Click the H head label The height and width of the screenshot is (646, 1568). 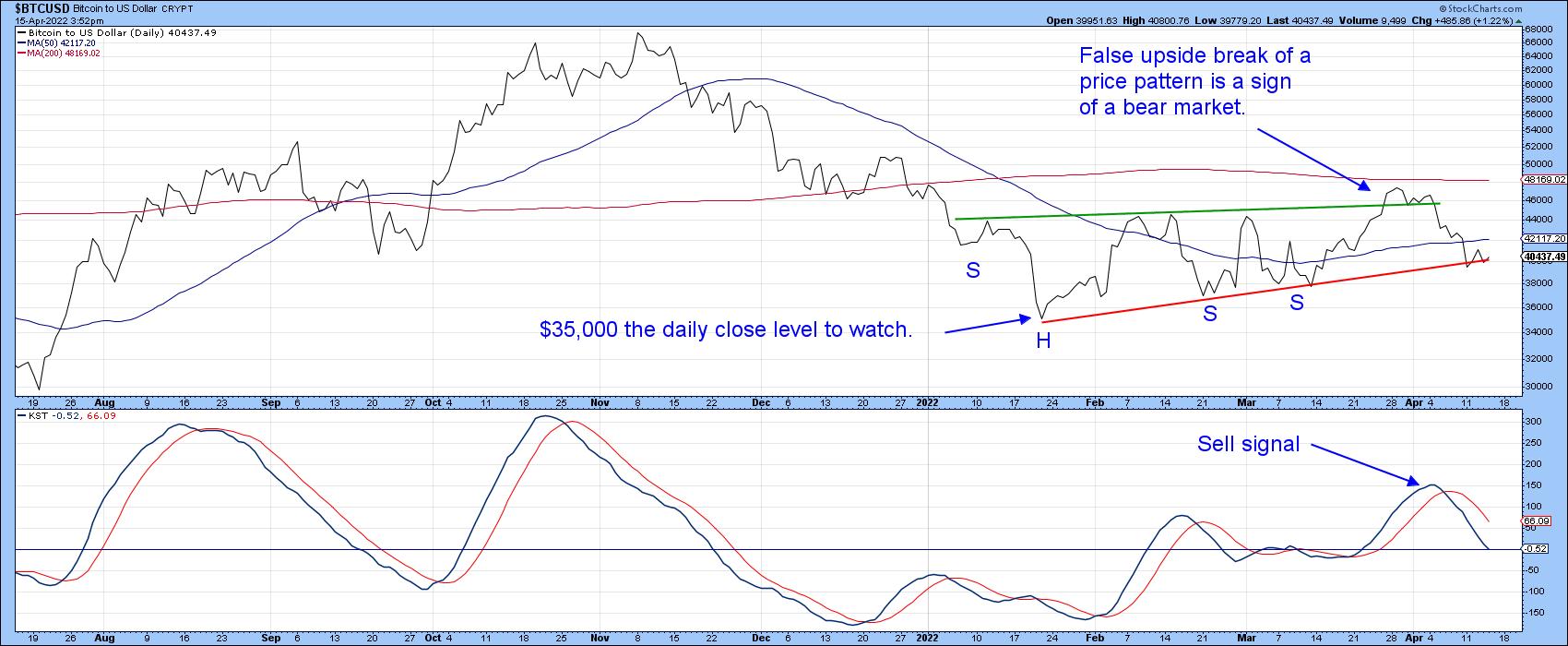click(x=1043, y=341)
